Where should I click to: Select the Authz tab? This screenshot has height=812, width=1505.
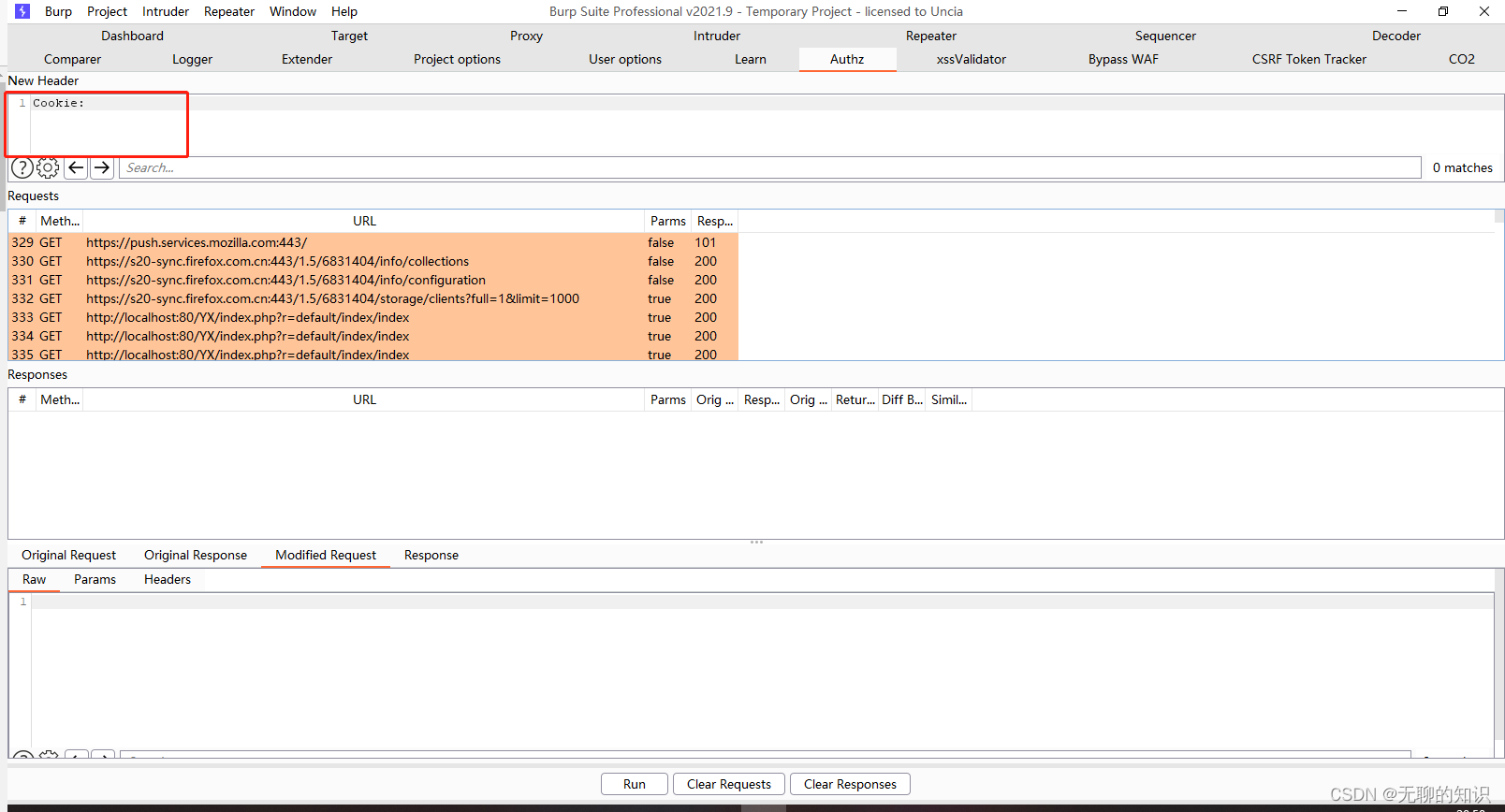[847, 59]
